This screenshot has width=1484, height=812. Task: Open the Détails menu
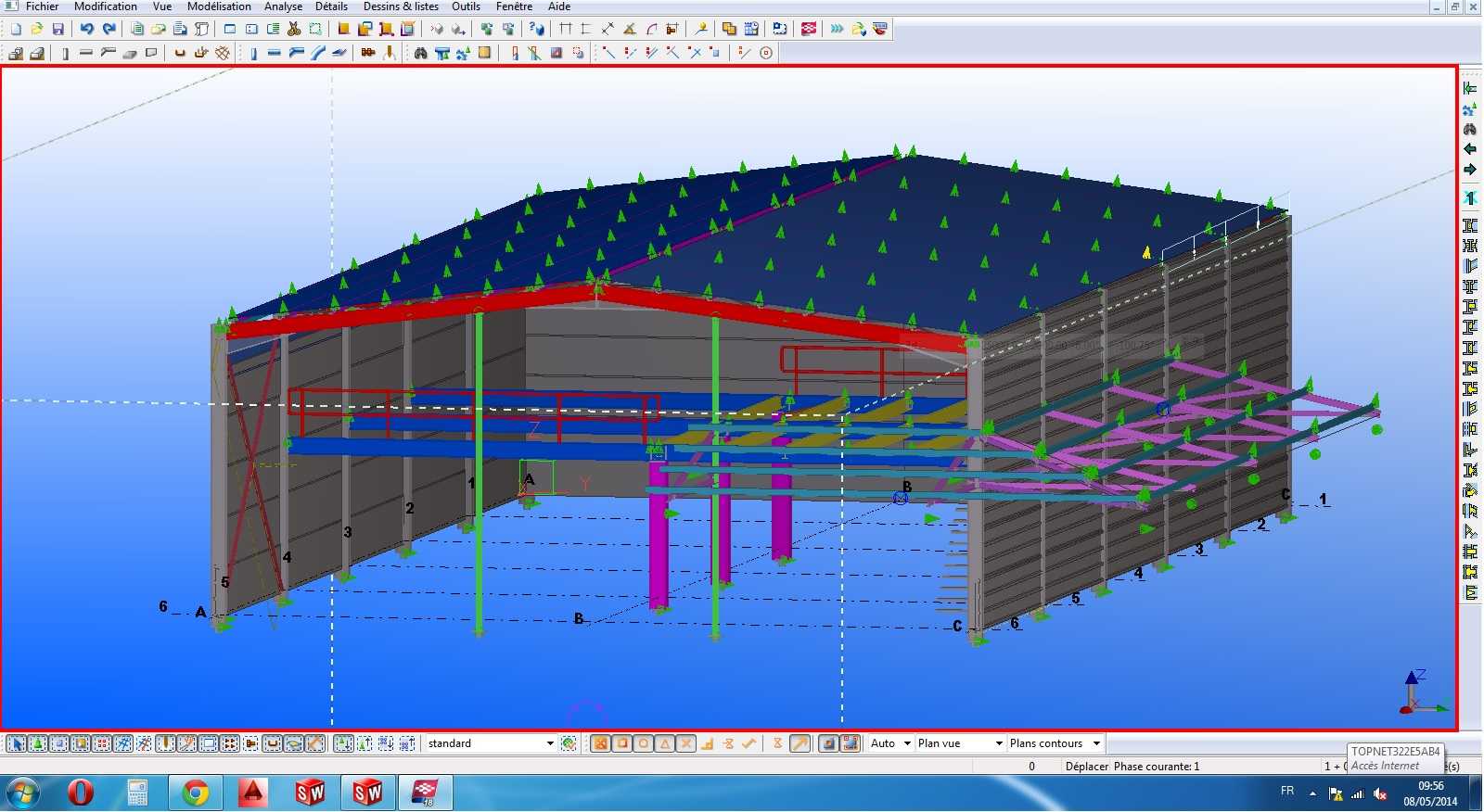pyautogui.click(x=331, y=6)
